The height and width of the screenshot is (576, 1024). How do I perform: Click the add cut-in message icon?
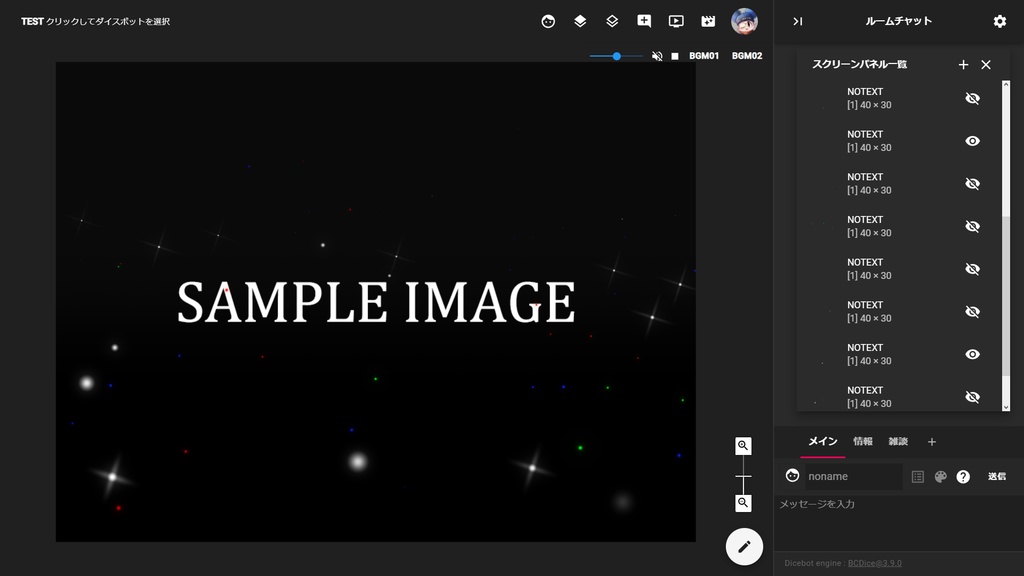pos(643,20)
